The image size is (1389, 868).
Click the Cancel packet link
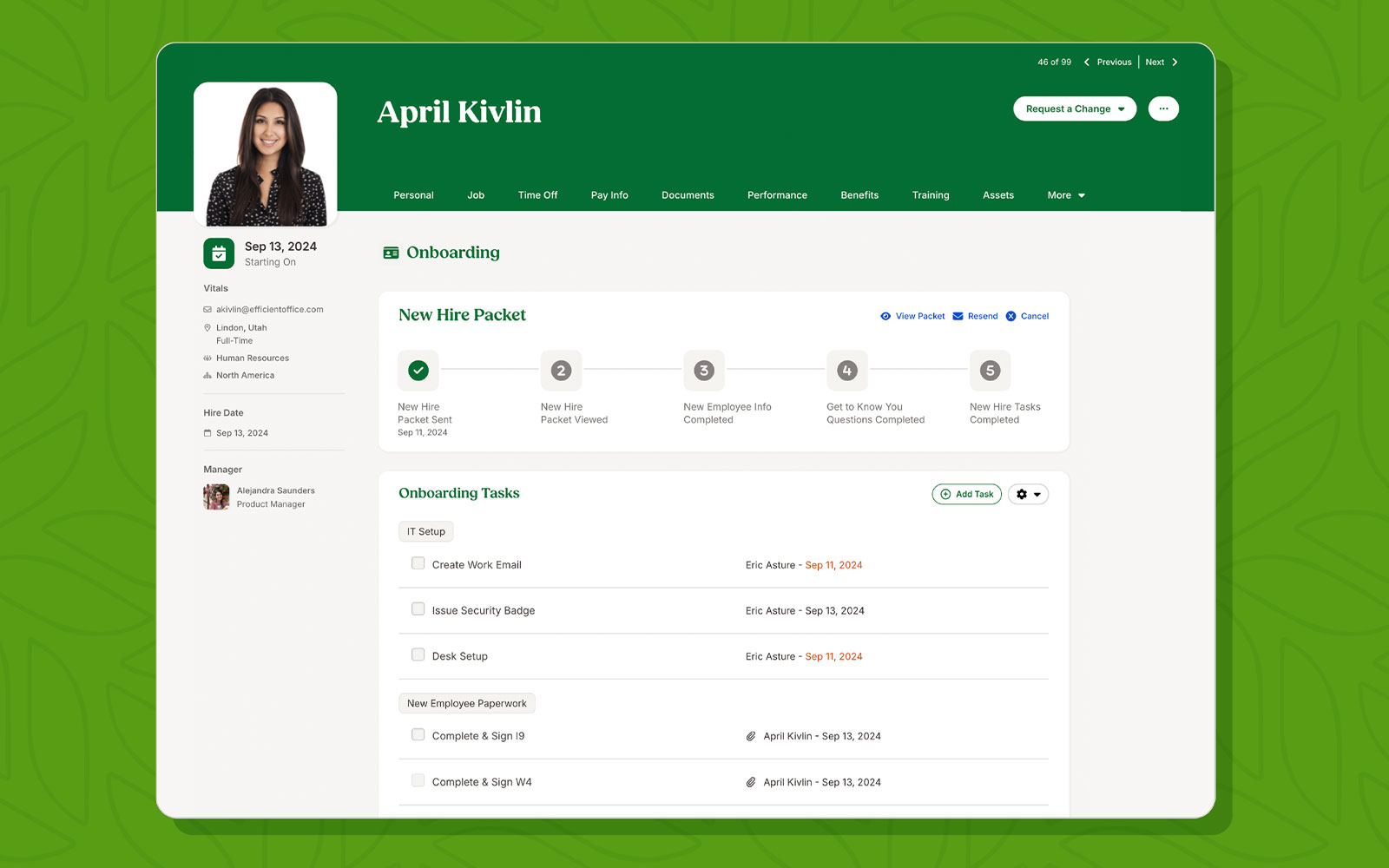pos(1035,316)
